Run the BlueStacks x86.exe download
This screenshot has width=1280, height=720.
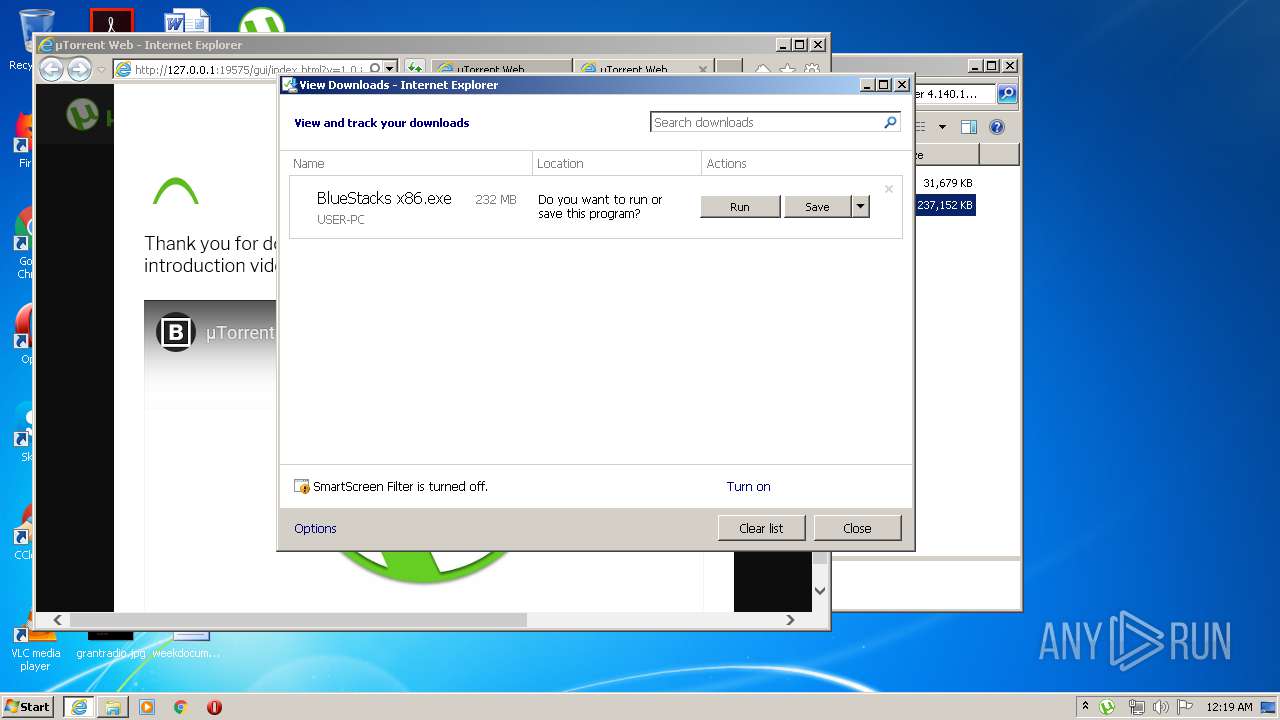coord(740,207)
